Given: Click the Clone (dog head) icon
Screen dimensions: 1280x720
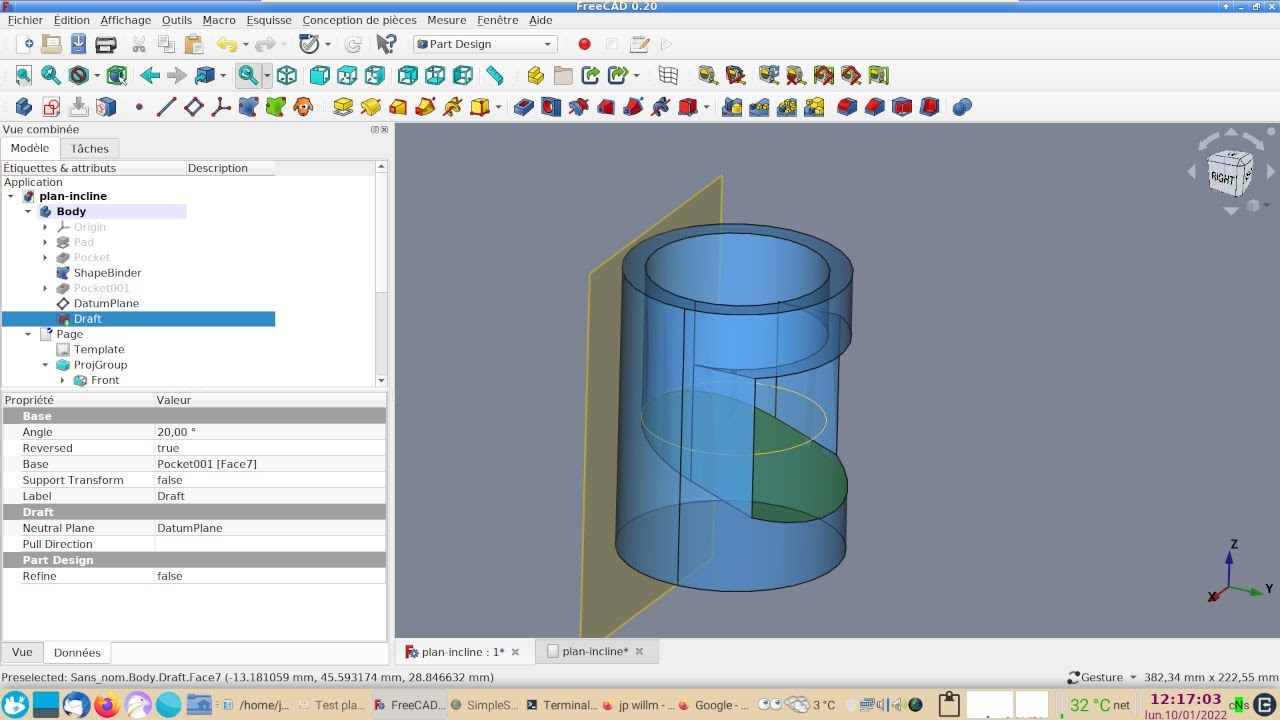Looking at the screenshot, I should coord(303,106).
